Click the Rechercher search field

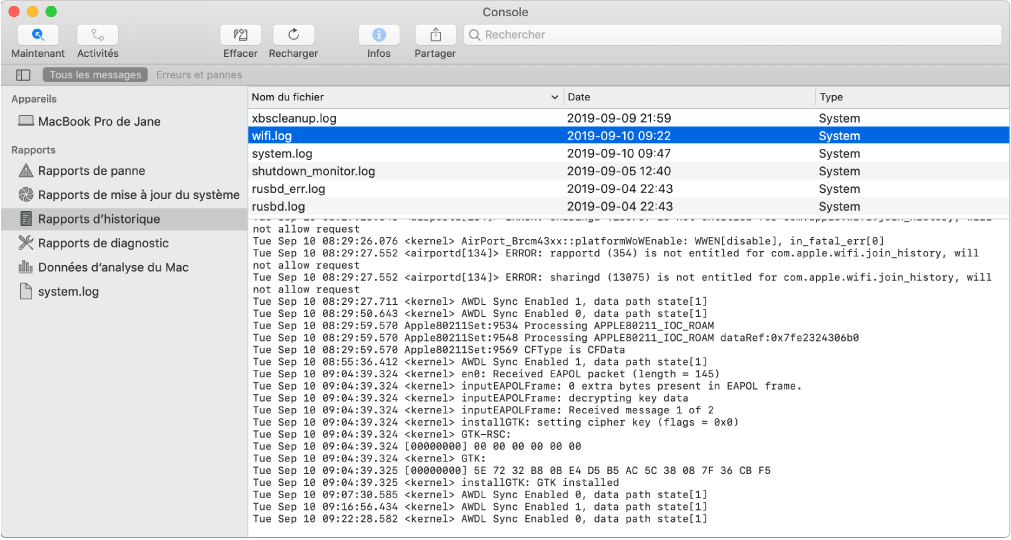click(x=732, y=35)
